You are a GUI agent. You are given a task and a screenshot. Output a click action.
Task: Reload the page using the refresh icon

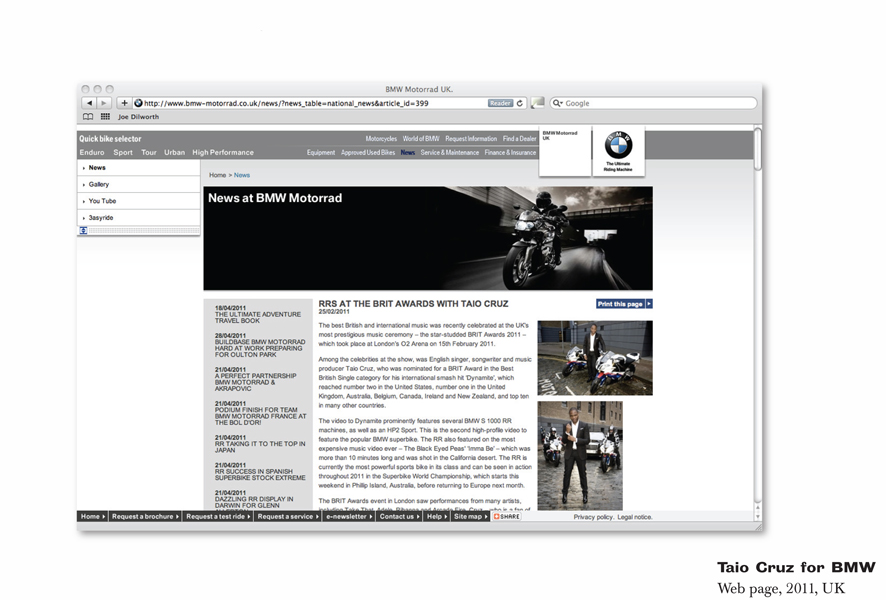pyautogui.click(x=520, y=103)
